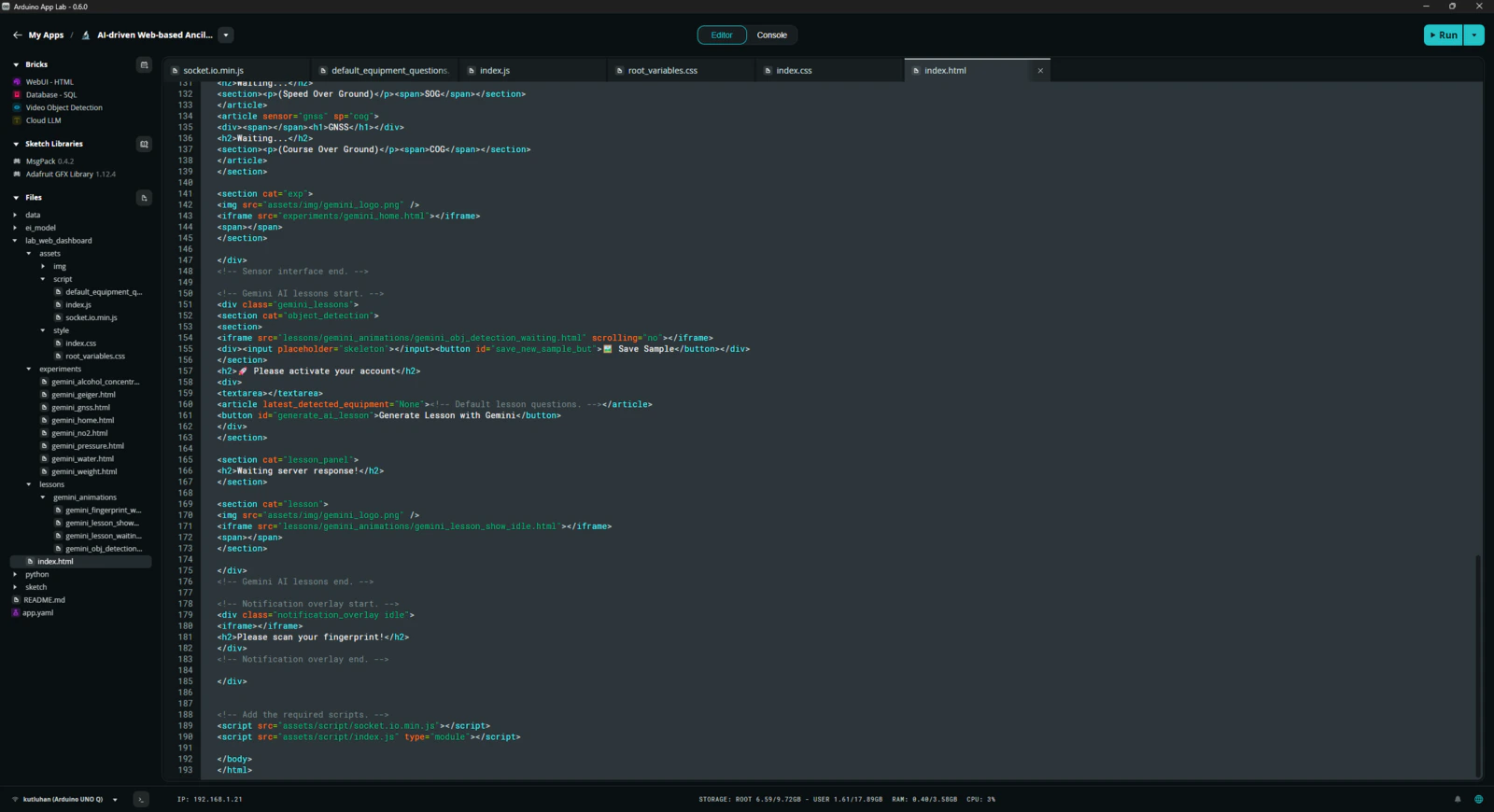Open root_variables.css in file tree
The width and height of the screenshot is (1494, 812).
[x=95, y=357]
